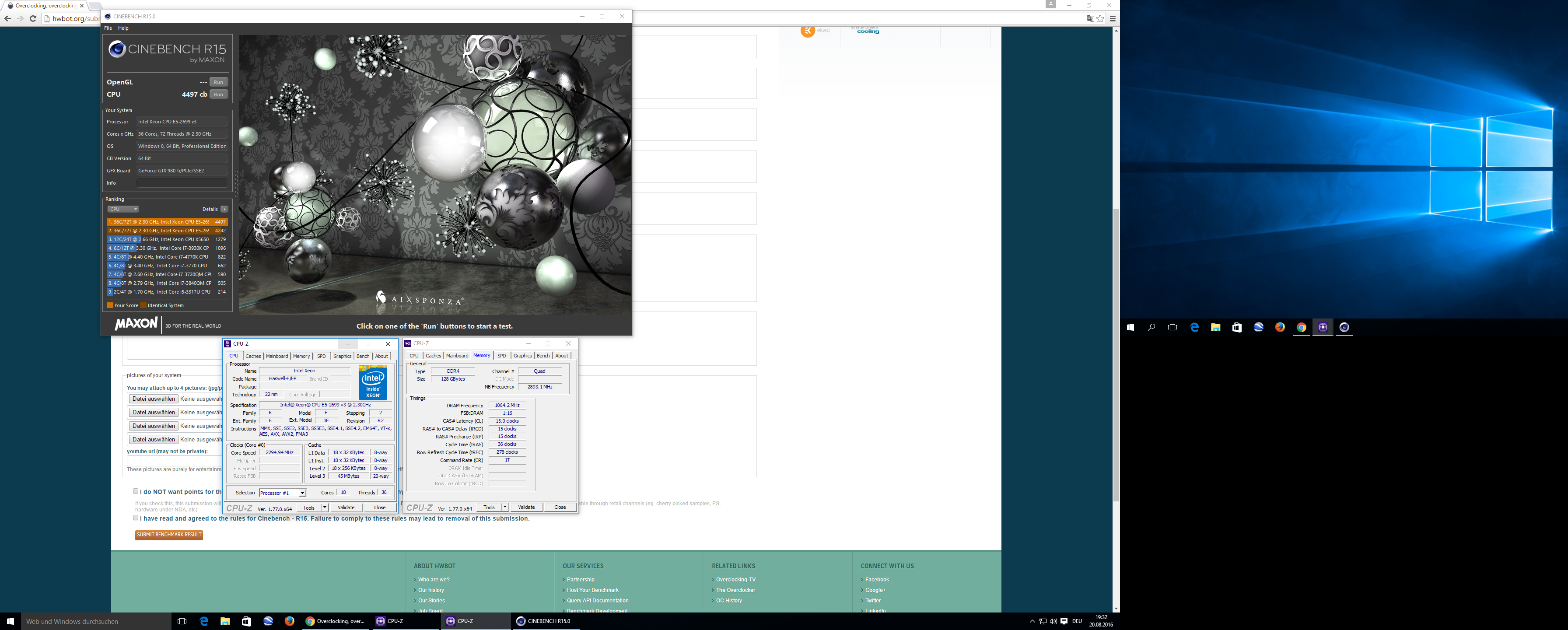Click SUBMIT BENCHMARK RESULT button
This screenshot has height=630, width=1568.
coord(168,535)
